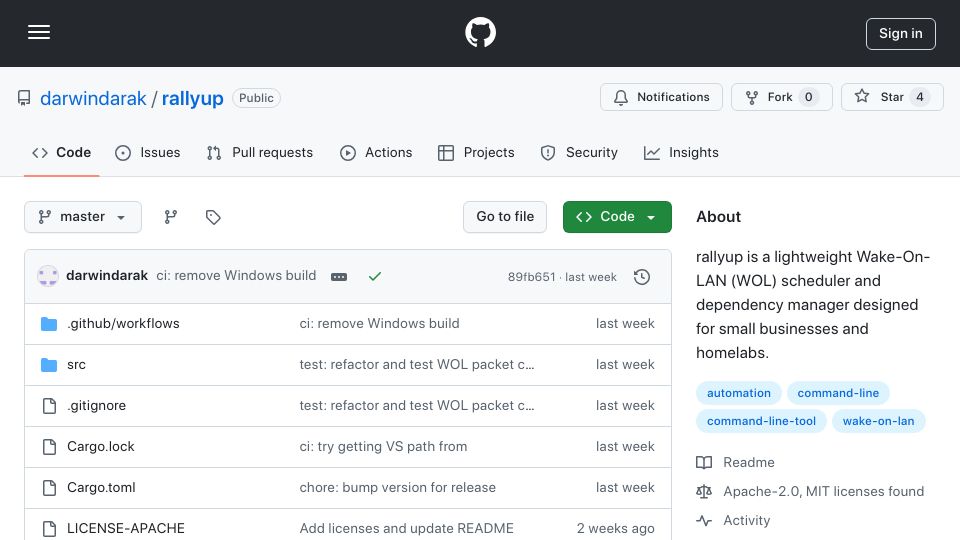Click the license scales icon
This screenshot has width=960, height=540.
[704, 491]
